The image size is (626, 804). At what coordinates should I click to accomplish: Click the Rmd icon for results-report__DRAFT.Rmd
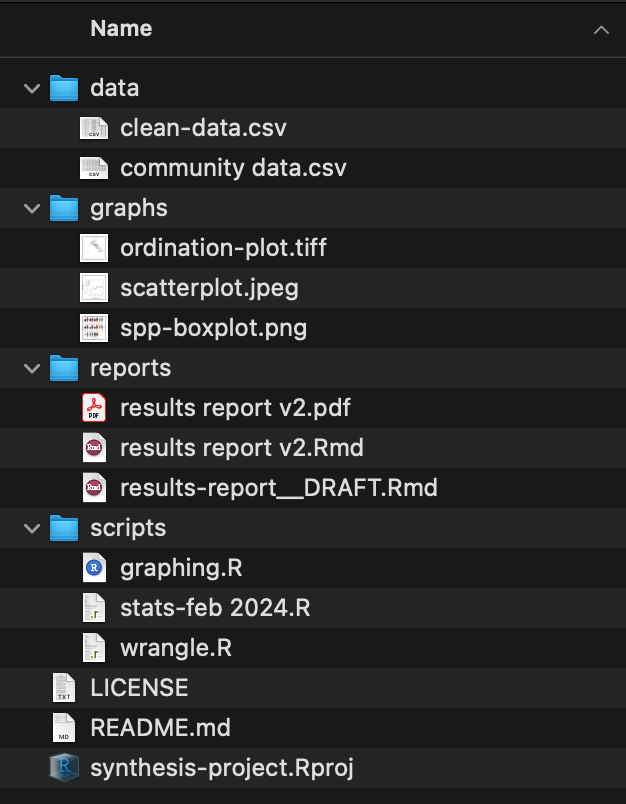pyautogui.click(x=93, y=488)
